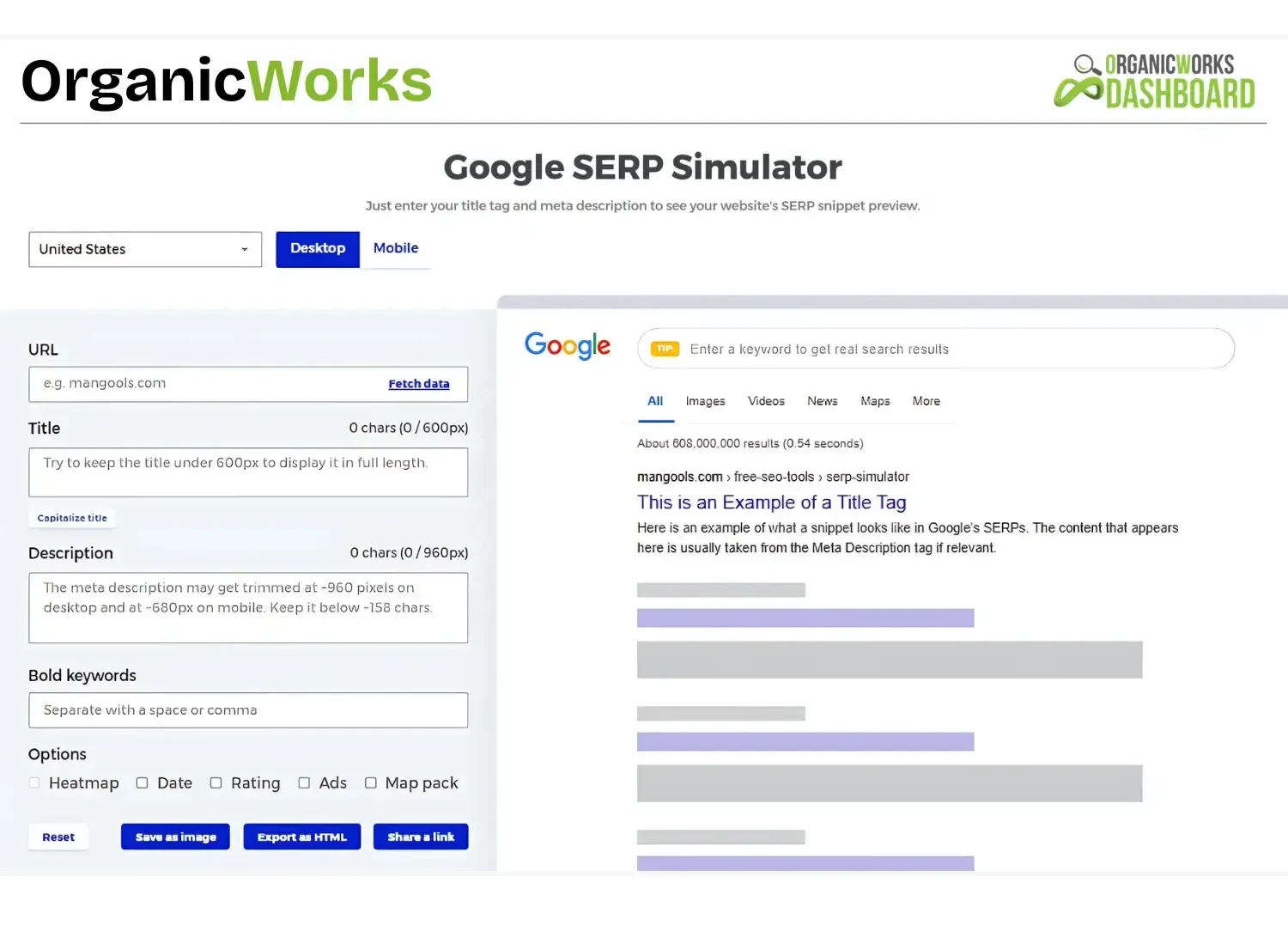Open the More search tab
Screen dimensions: 1288x931
click(x=926, y=401)
